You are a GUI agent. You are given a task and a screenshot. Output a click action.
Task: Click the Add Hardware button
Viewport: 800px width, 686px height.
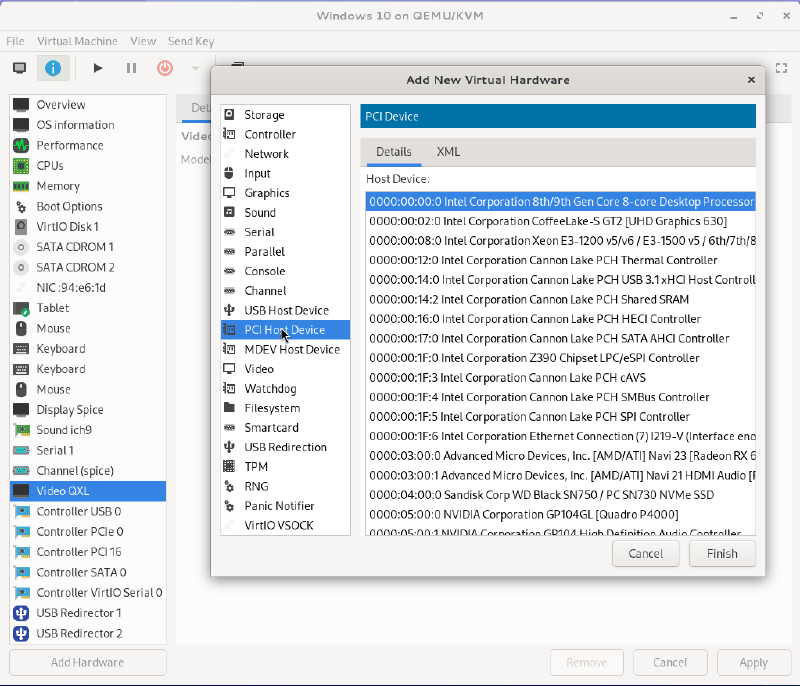coord(88,662)
